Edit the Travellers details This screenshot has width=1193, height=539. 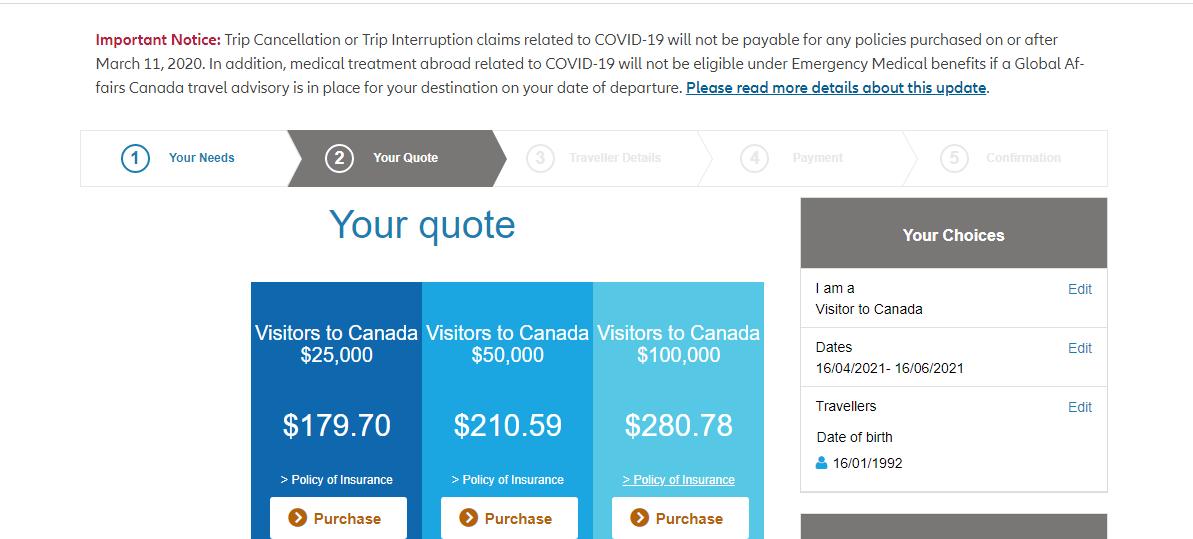pyautogui.click(x=1079, y=407)
